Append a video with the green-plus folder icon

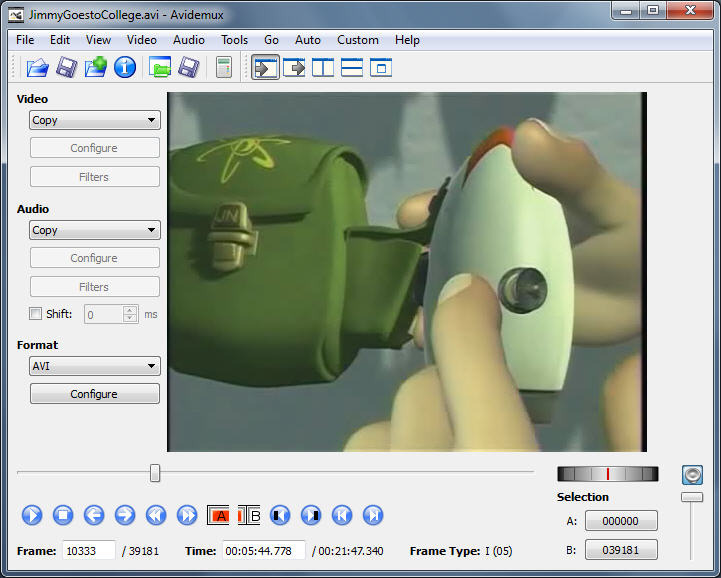[x=96, y=68]
